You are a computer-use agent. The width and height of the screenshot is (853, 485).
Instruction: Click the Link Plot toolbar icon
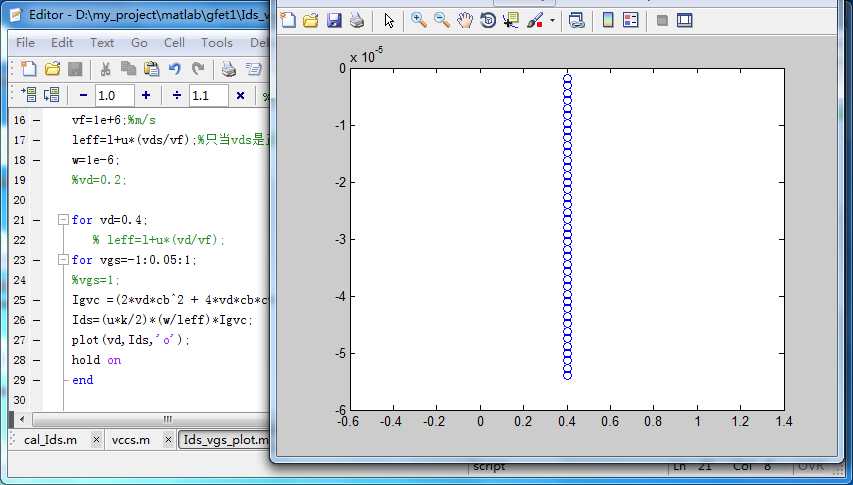tap(576, 20)
